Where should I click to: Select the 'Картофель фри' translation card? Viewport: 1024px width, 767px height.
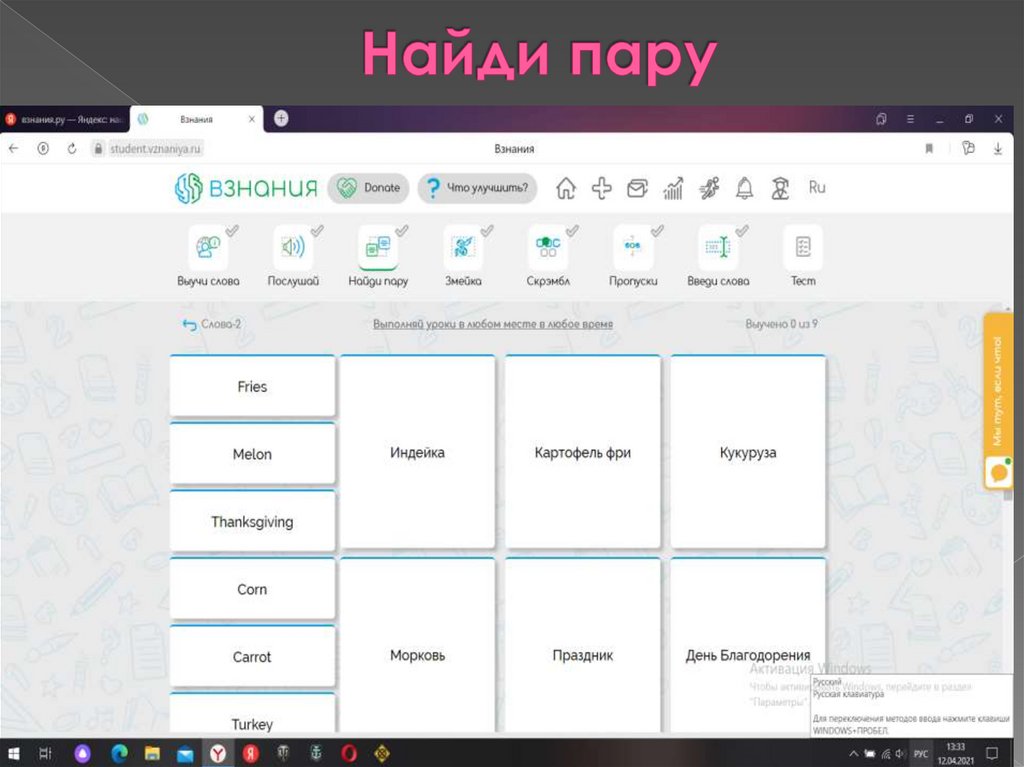pyautogui.click(x=582, y=453)
